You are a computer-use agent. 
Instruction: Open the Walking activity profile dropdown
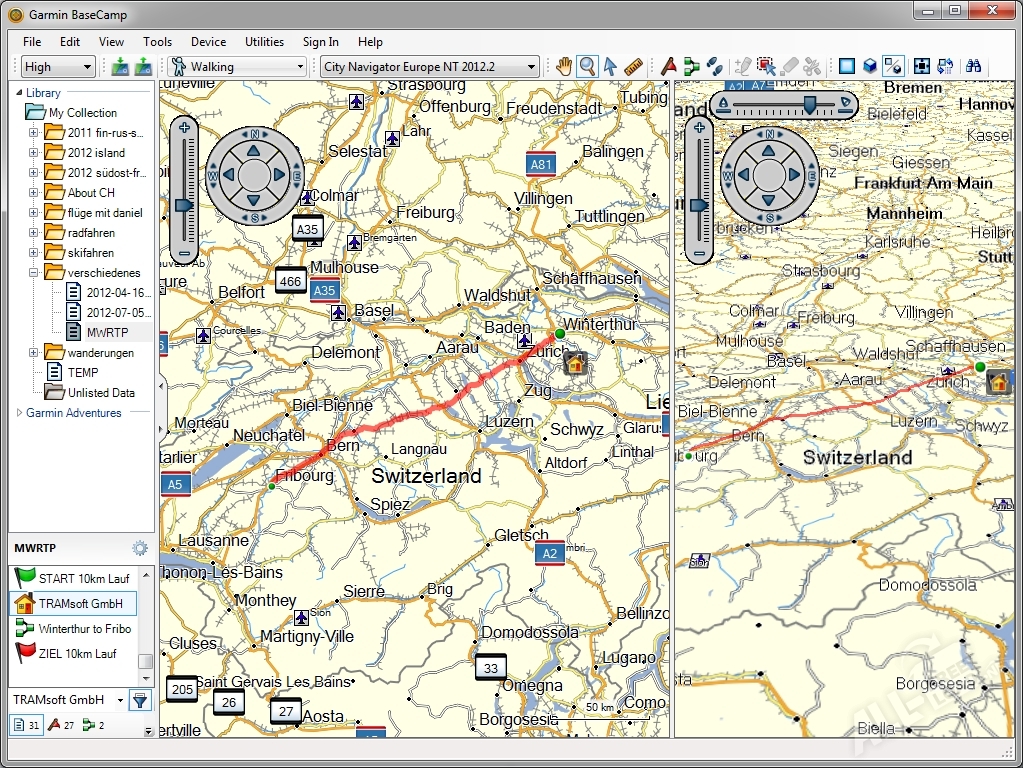click(237, 67)
